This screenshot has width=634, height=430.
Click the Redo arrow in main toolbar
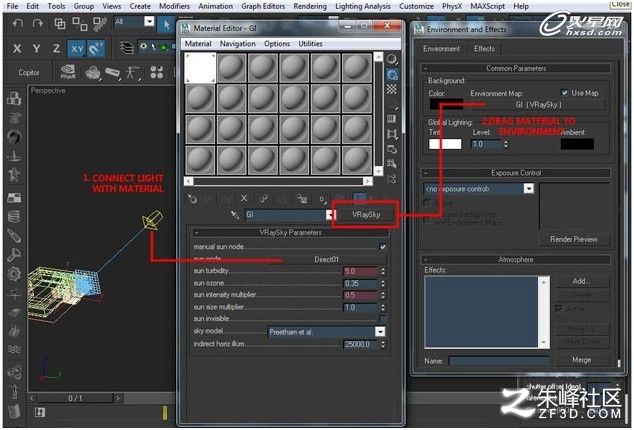38,24
